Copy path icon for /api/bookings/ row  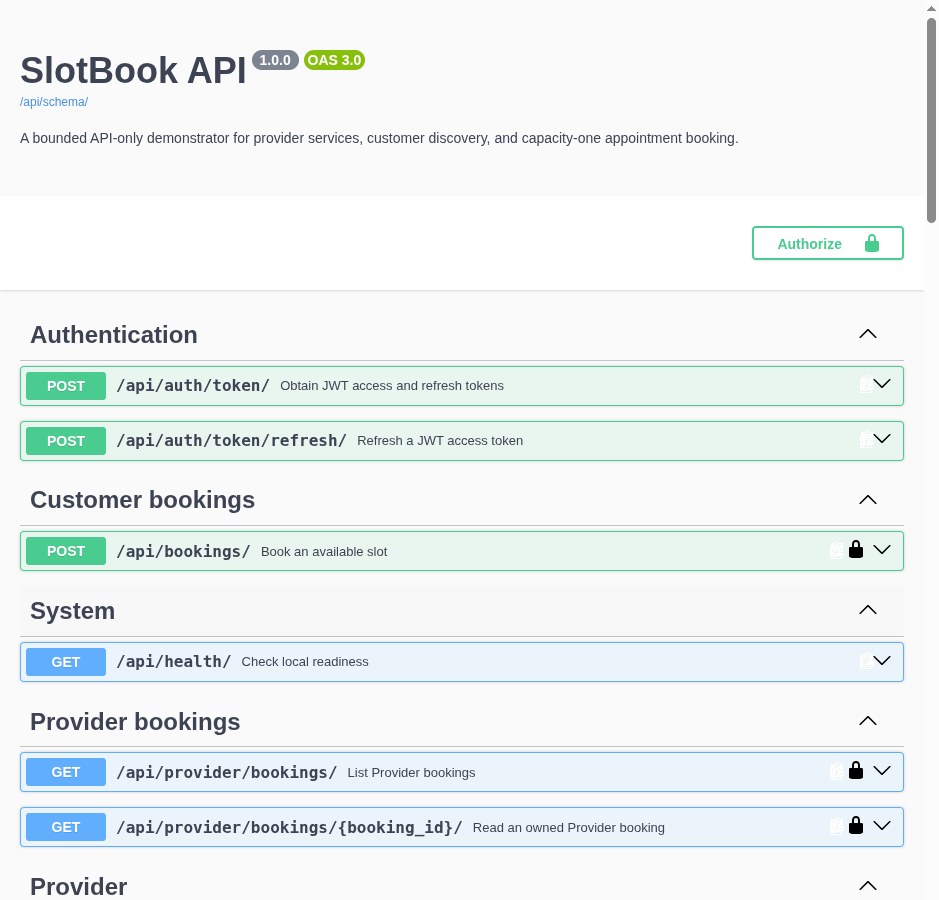837,550
